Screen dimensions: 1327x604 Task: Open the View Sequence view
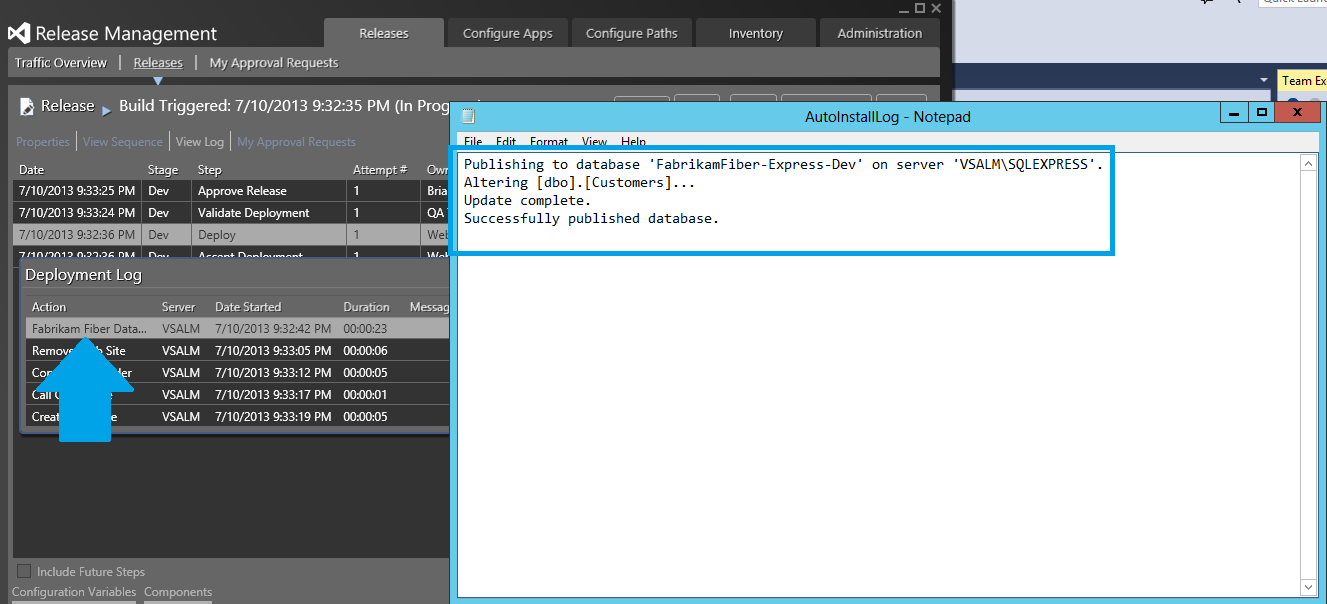[122, 141]
